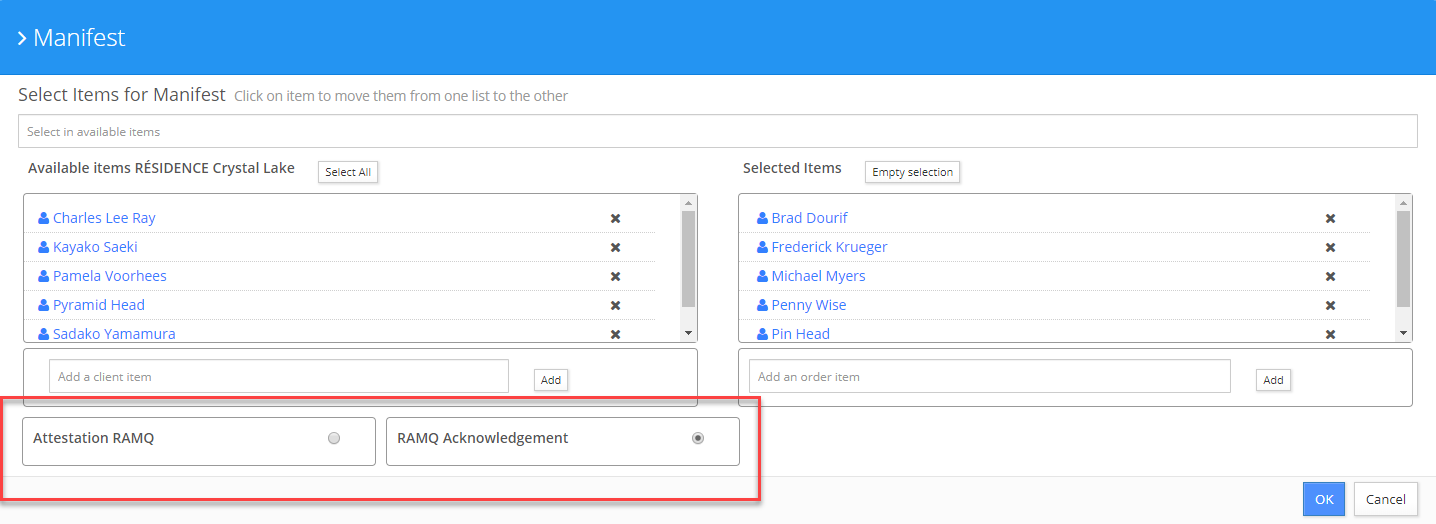Remove Brad Dourif using its X icon
Image resolution: width=1436 pixels, height=524 pixels.
(x=1331, y=218)
